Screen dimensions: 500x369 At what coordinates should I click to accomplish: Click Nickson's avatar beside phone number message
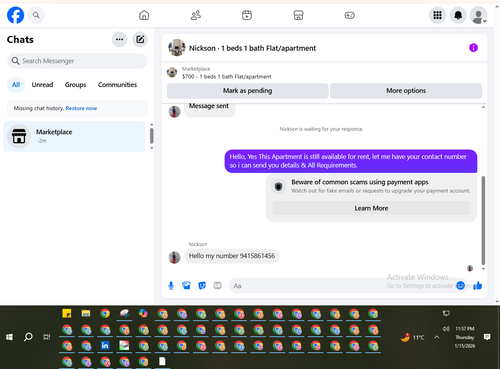coord(174,257)
